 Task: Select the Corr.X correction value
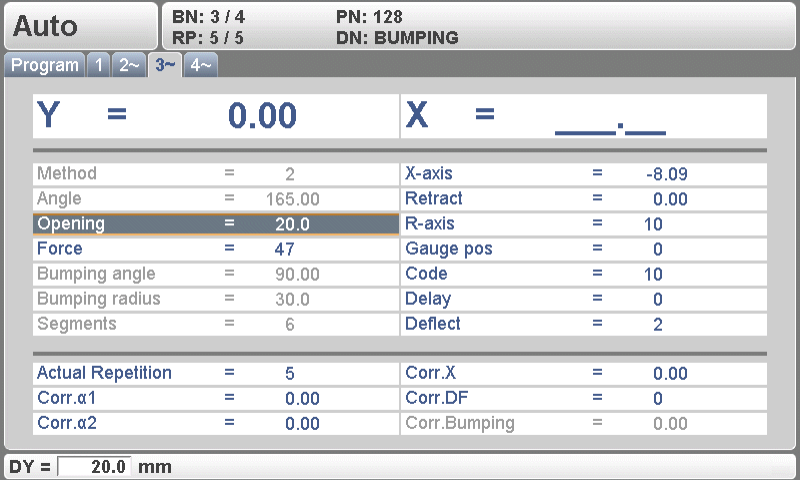coord(670,373)
